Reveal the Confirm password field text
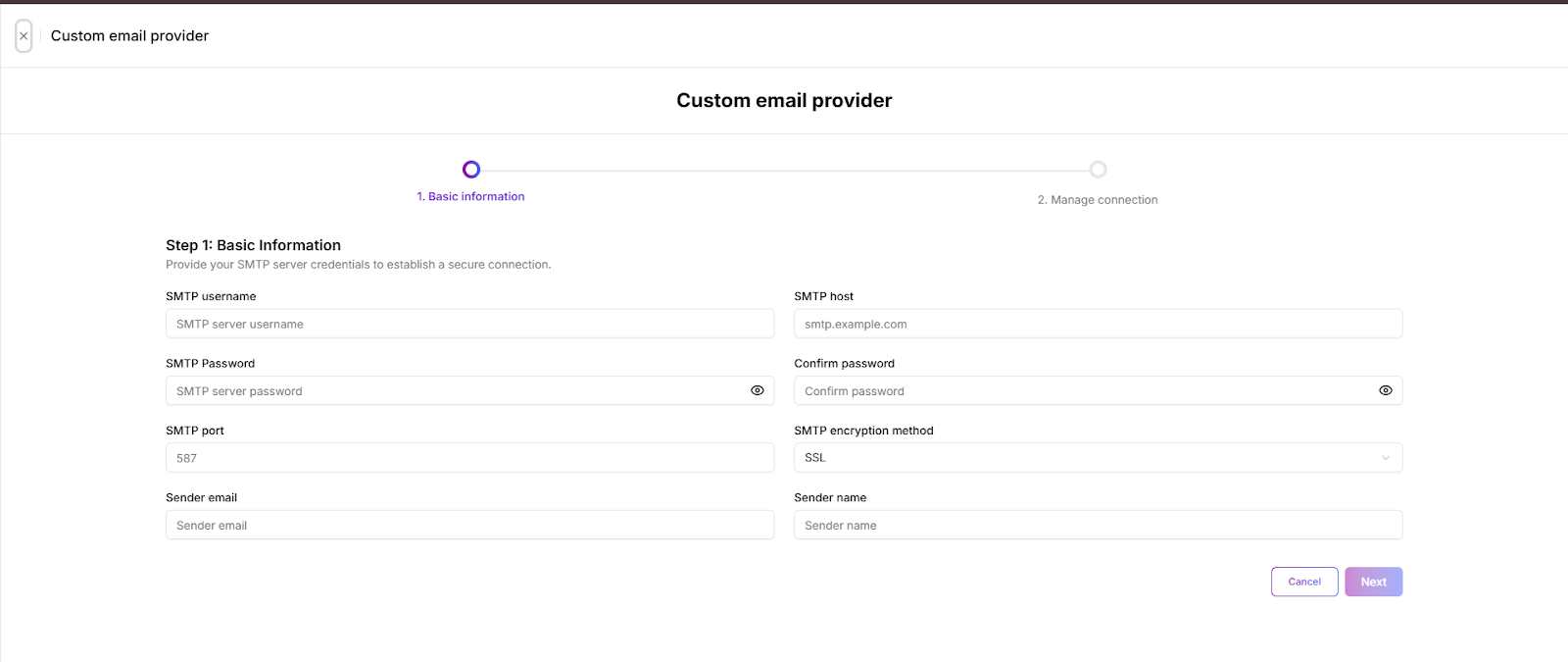Viewport: 1568px width, 662px height. point(1385,390)
